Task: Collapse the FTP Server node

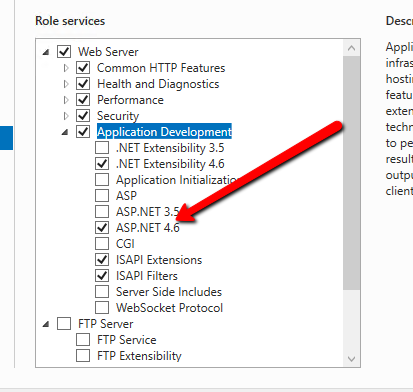Action: [46, 324]
